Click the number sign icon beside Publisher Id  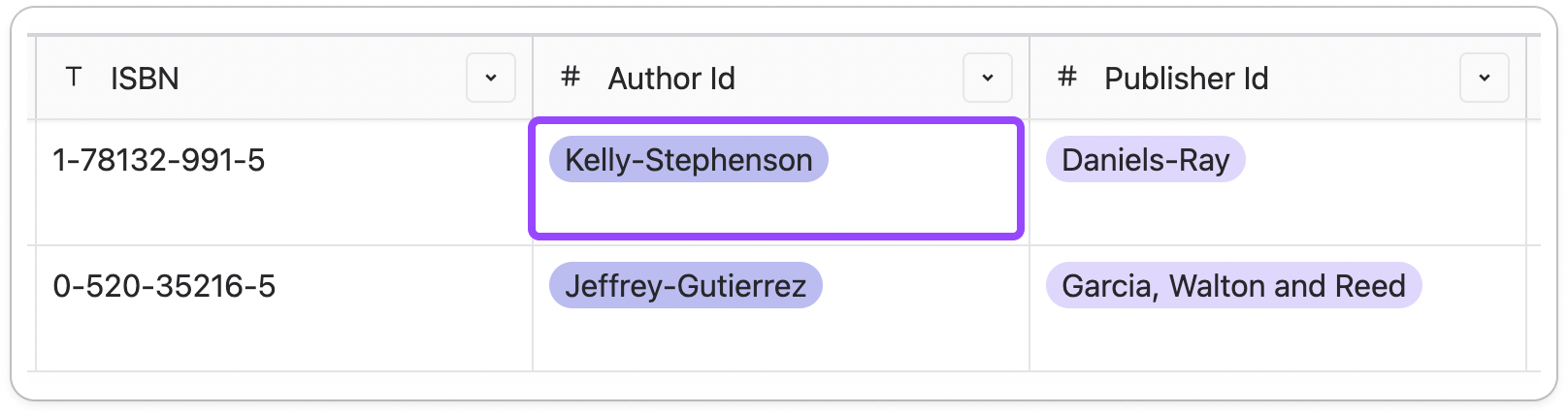[1067, 77]
